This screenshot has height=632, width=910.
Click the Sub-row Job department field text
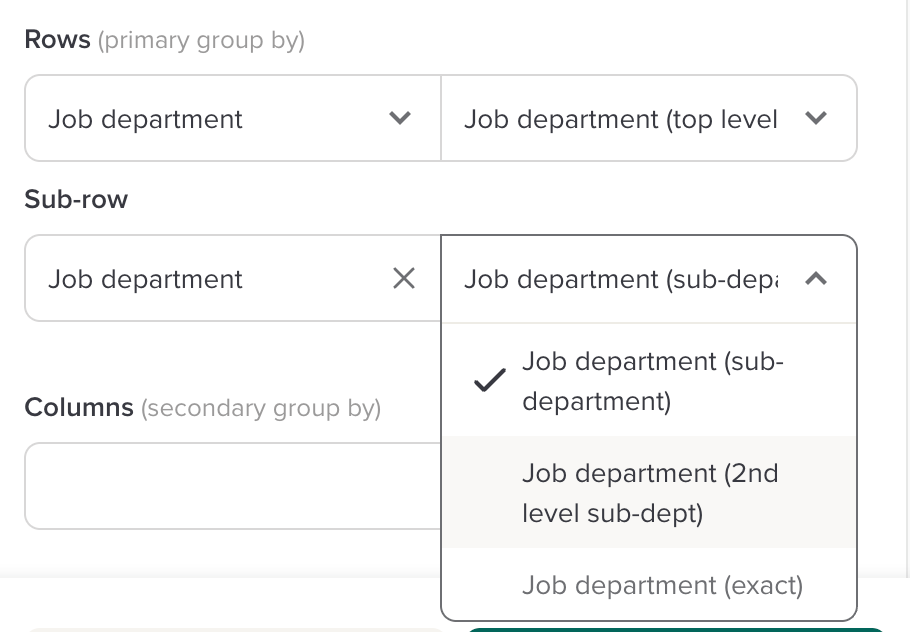(x=146, y=279)
